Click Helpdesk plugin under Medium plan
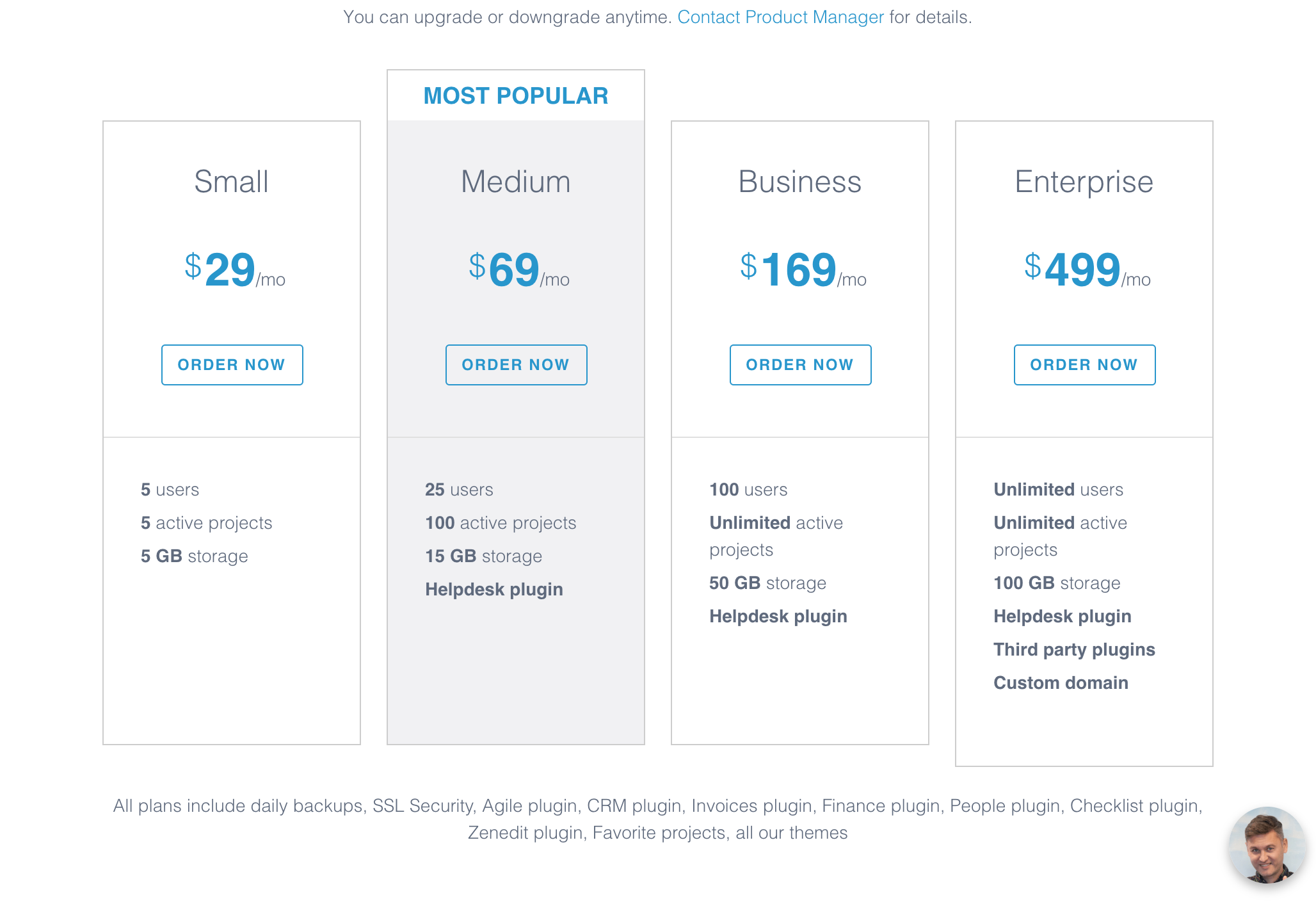The height and width of the screenshot is (904, 1316). (x=494, y=590)
